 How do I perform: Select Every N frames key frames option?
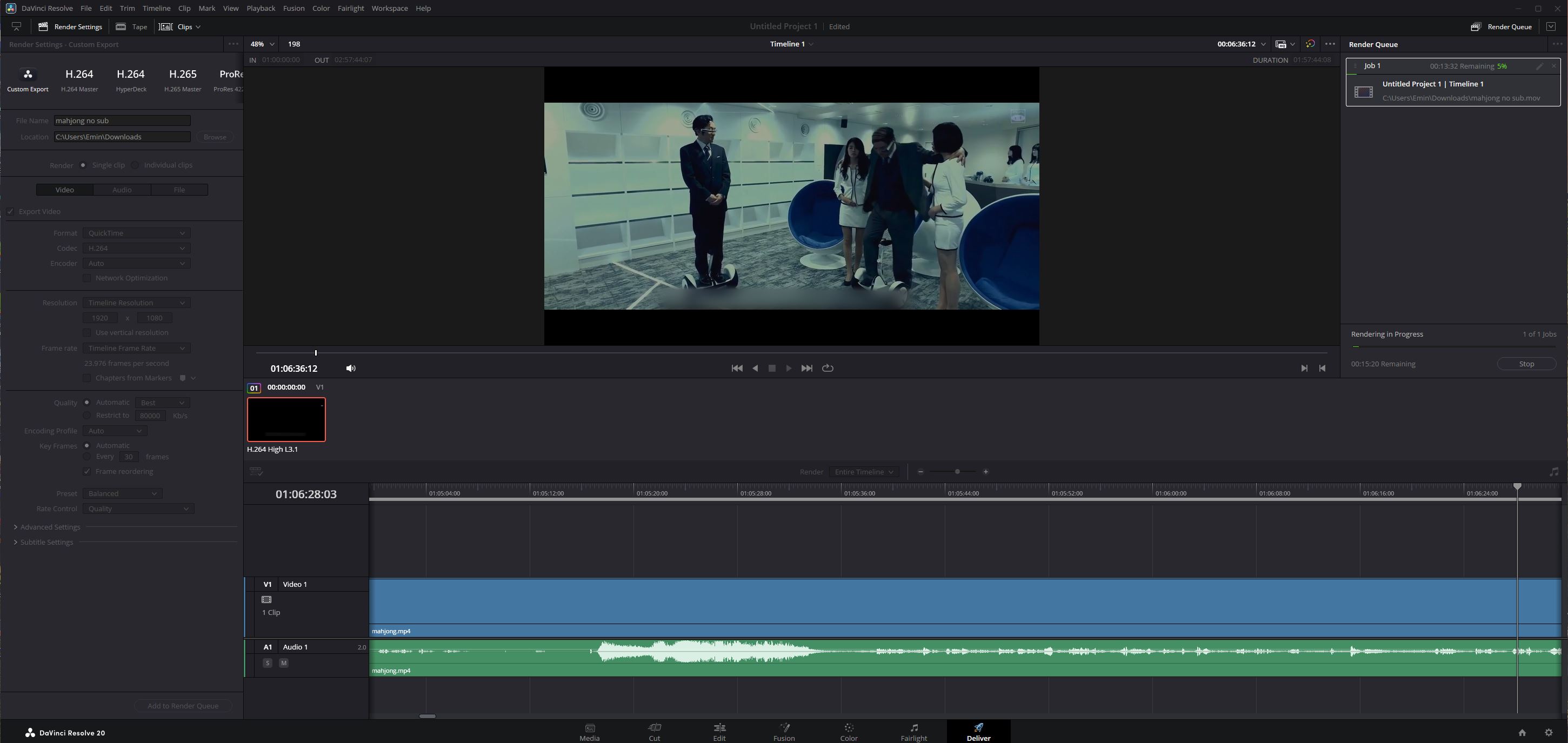pos(87,457)
